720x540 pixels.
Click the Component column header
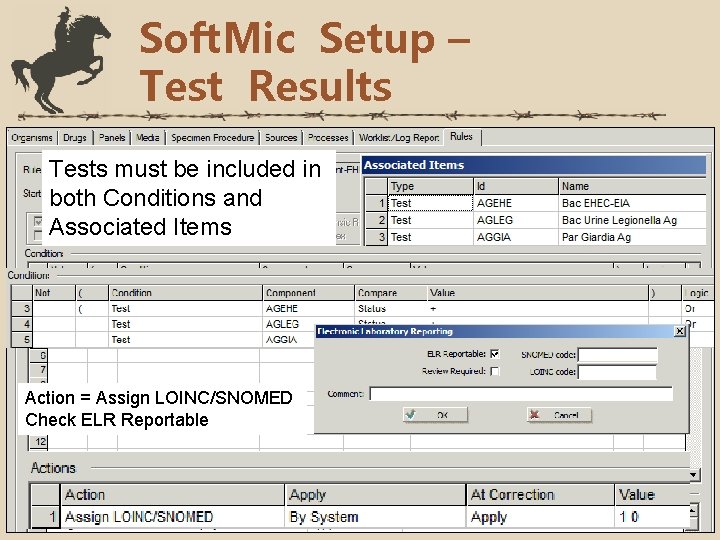click(x=308, y=292)
